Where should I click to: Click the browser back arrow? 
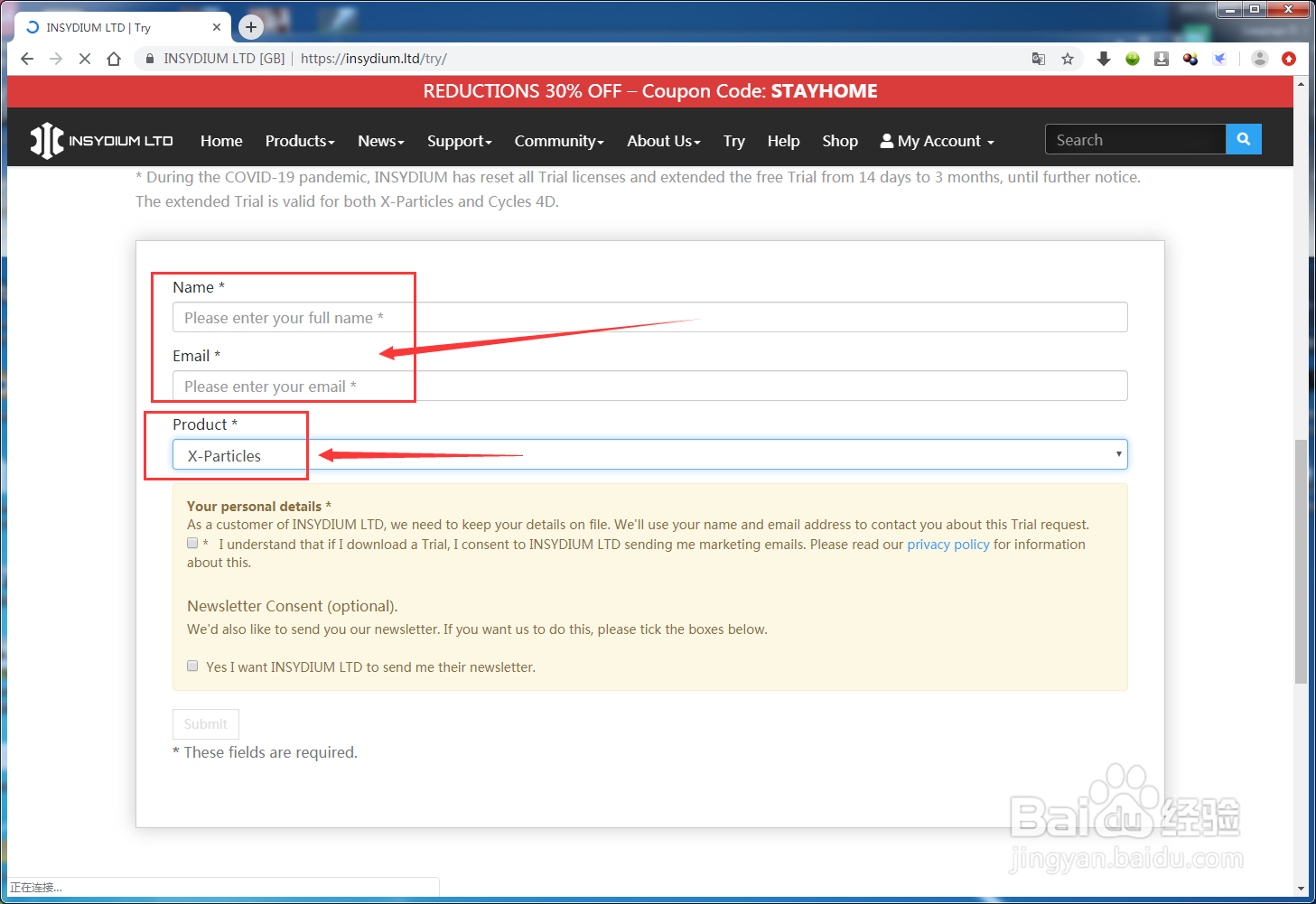click(27, 59)
